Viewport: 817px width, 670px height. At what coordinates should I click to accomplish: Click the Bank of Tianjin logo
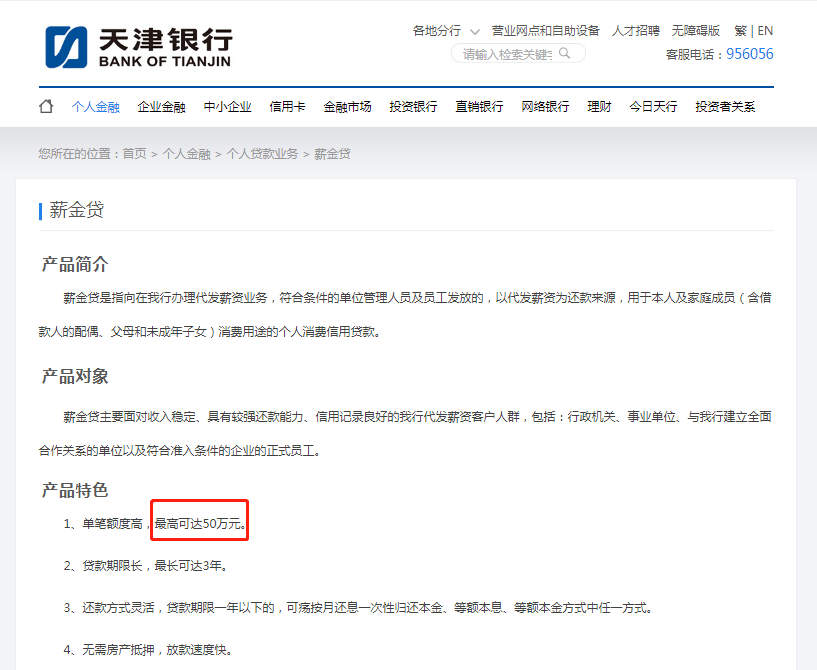pyautogui.click(x=135, y=44)
